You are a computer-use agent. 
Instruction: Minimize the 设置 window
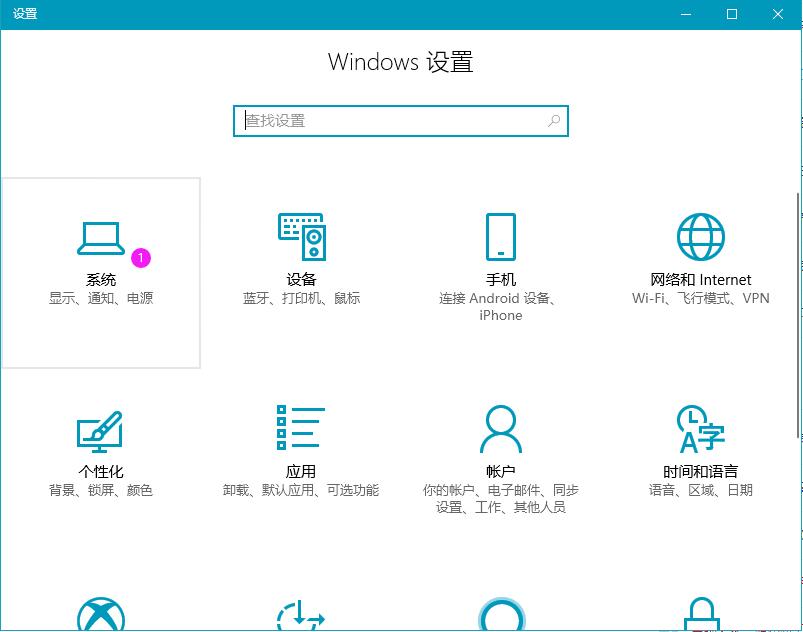point(686,14)
